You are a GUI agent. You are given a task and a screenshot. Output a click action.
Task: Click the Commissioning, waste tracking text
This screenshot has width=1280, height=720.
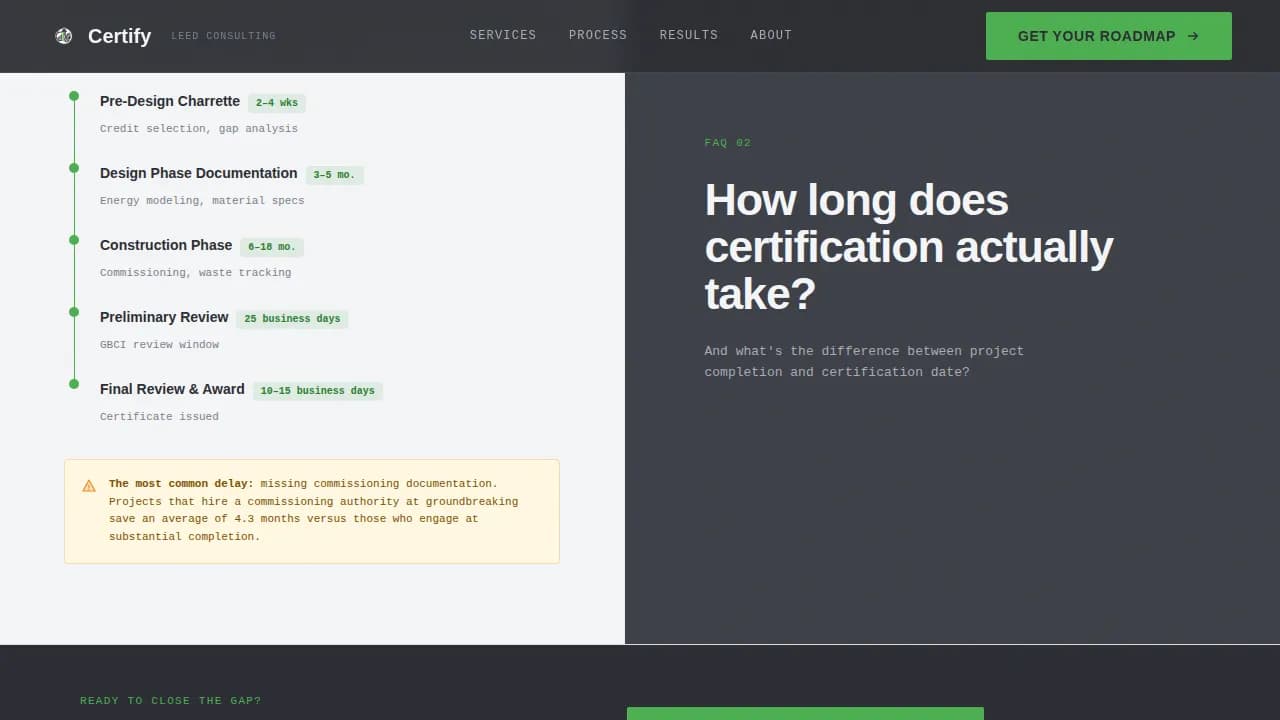(x=196, y=272)
